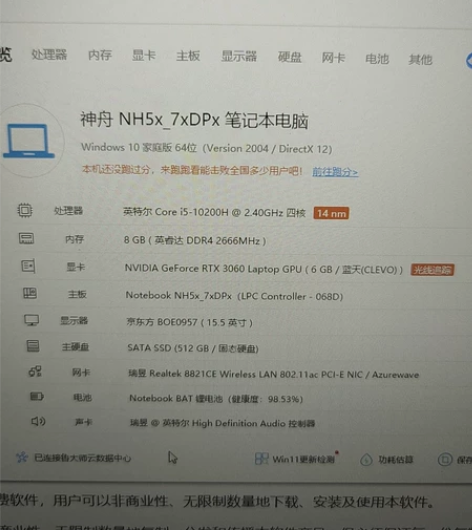Click the motherboard icon
Screen dimensions: 472x530
[x=30, y=293]
